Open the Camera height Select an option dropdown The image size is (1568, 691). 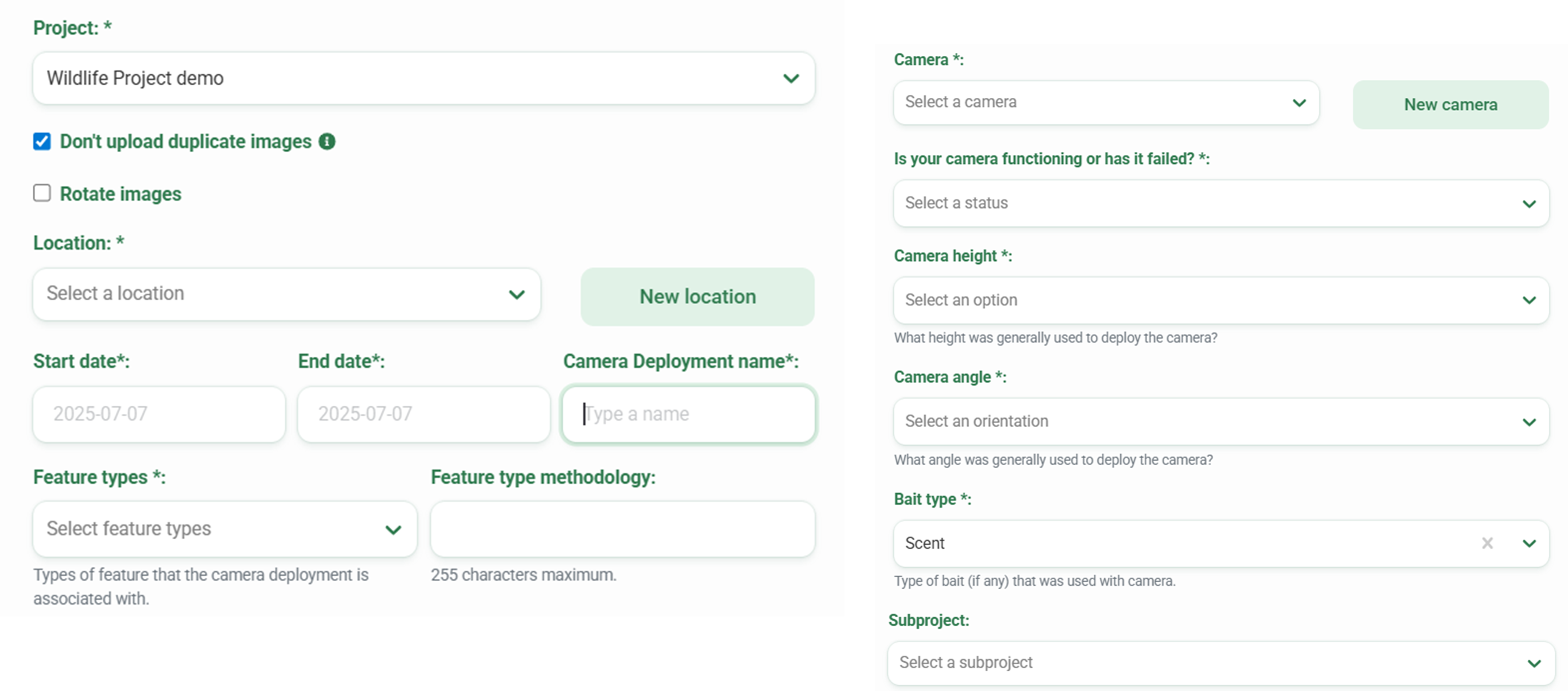click(1220, 300)
